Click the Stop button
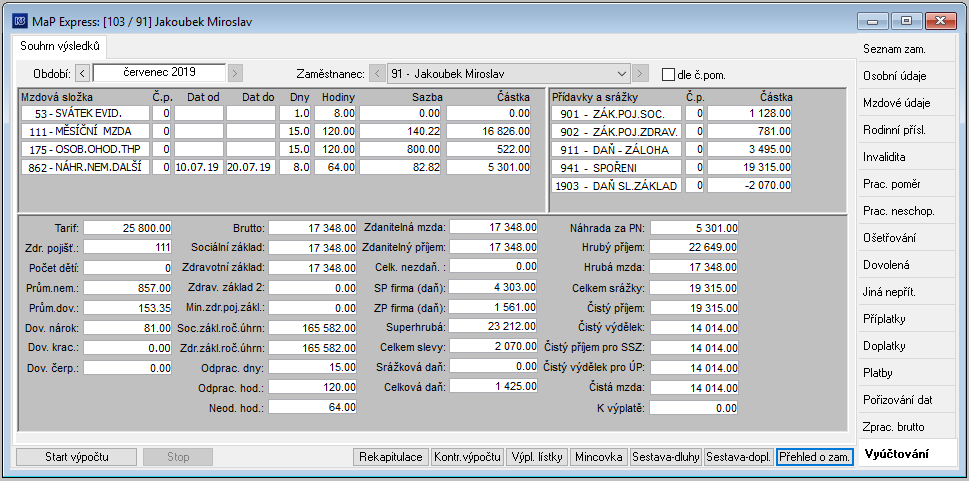This screenshot has height=481, width=969. coord(178,457)
